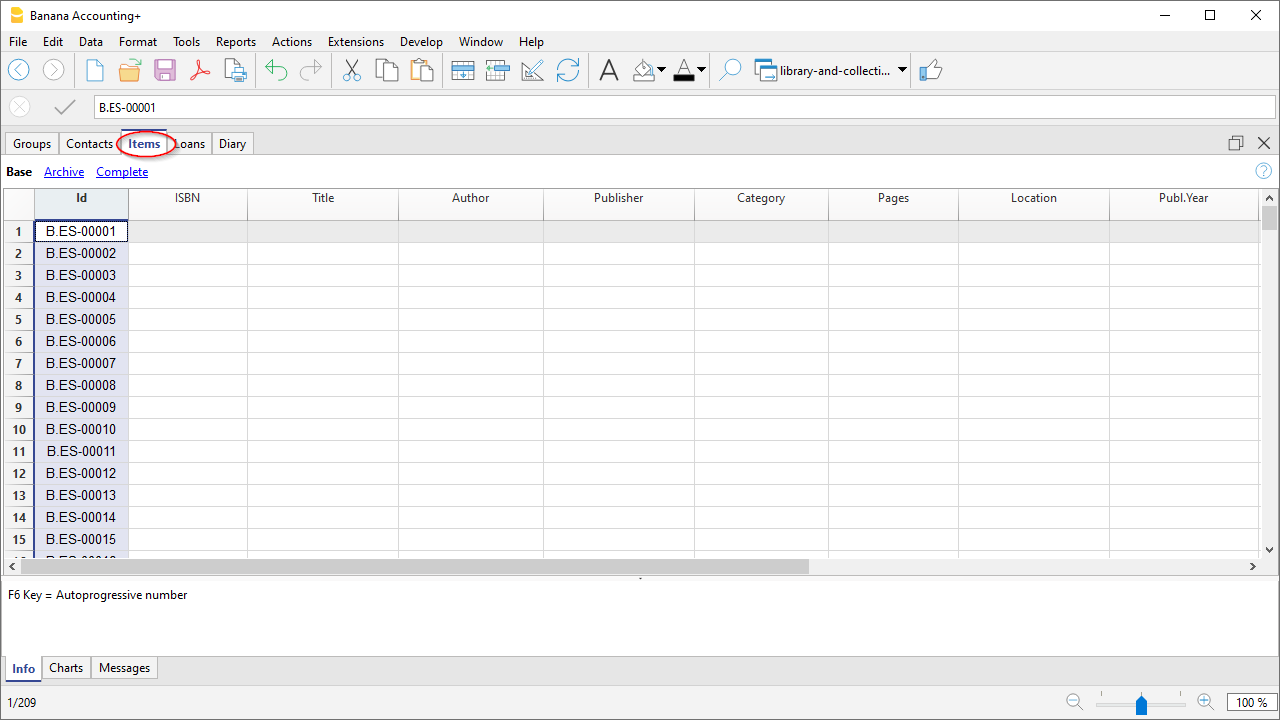The height and width of the screenshot is (720, 1280).
Task: Click the Cut scissors icon
Action: pyautogui.click(x=352, y=70)
